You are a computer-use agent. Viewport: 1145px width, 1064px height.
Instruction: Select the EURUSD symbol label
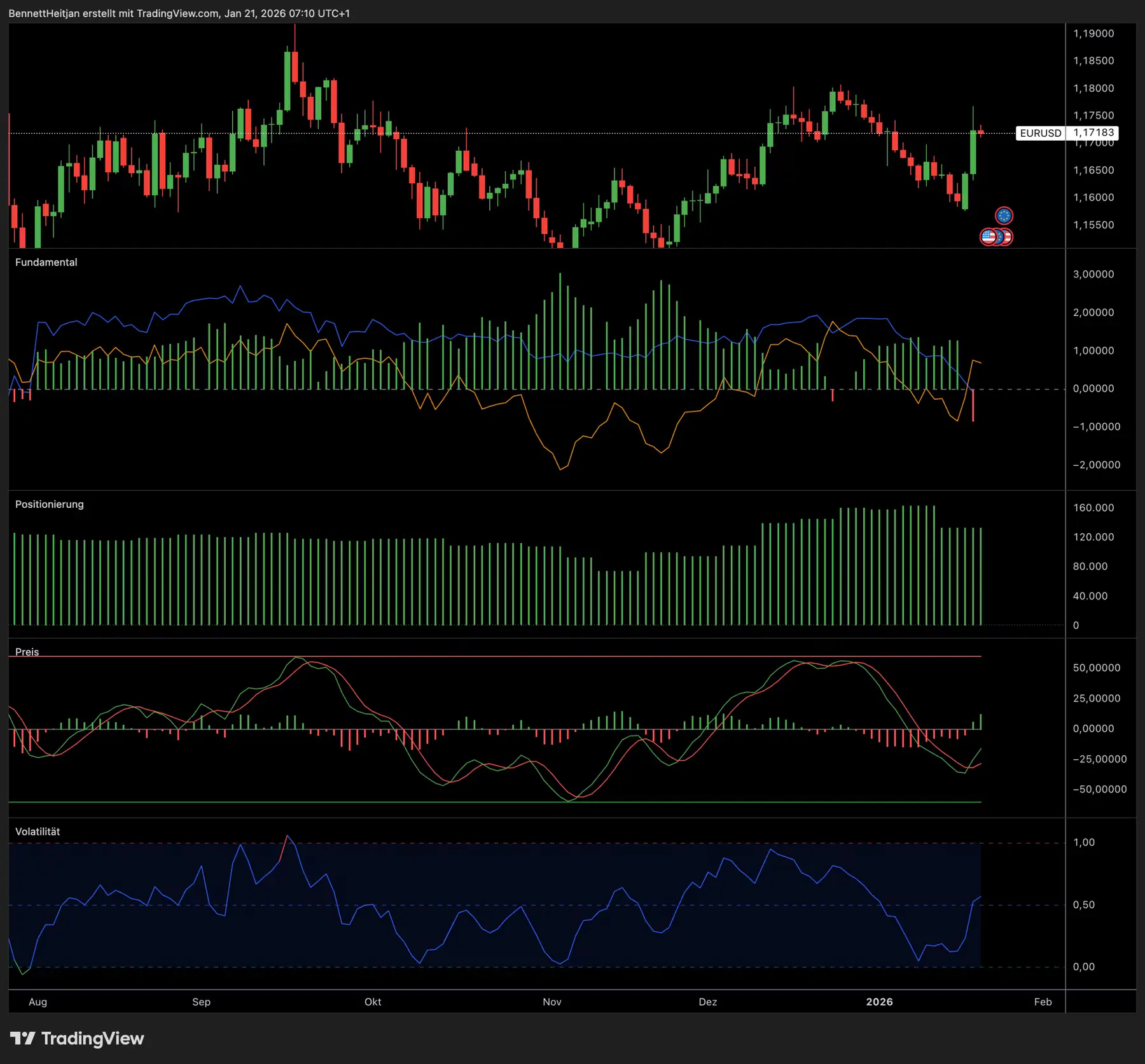pyautogui.click(x=1041, y=133)
